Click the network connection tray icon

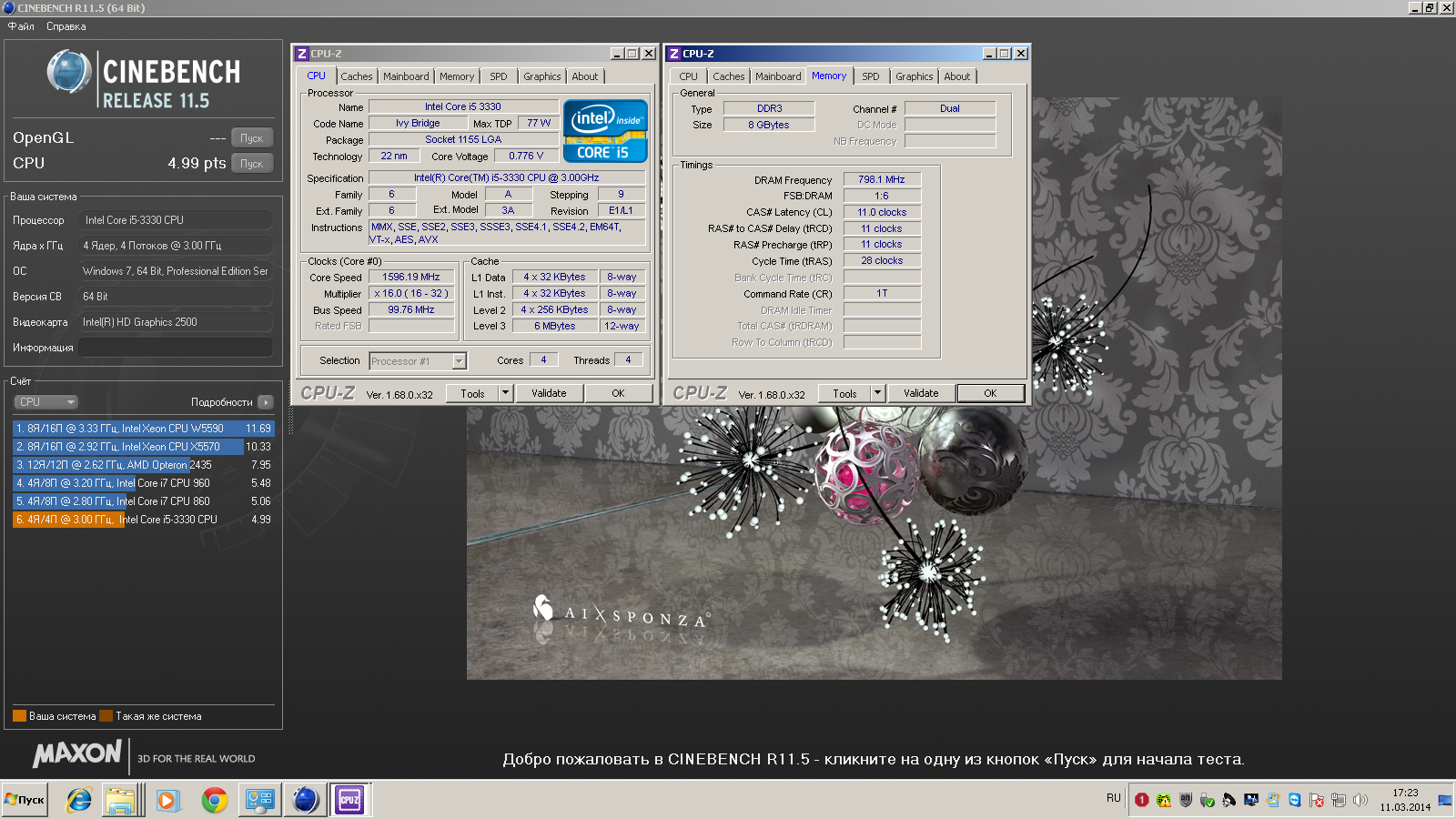coord(1339,800)
